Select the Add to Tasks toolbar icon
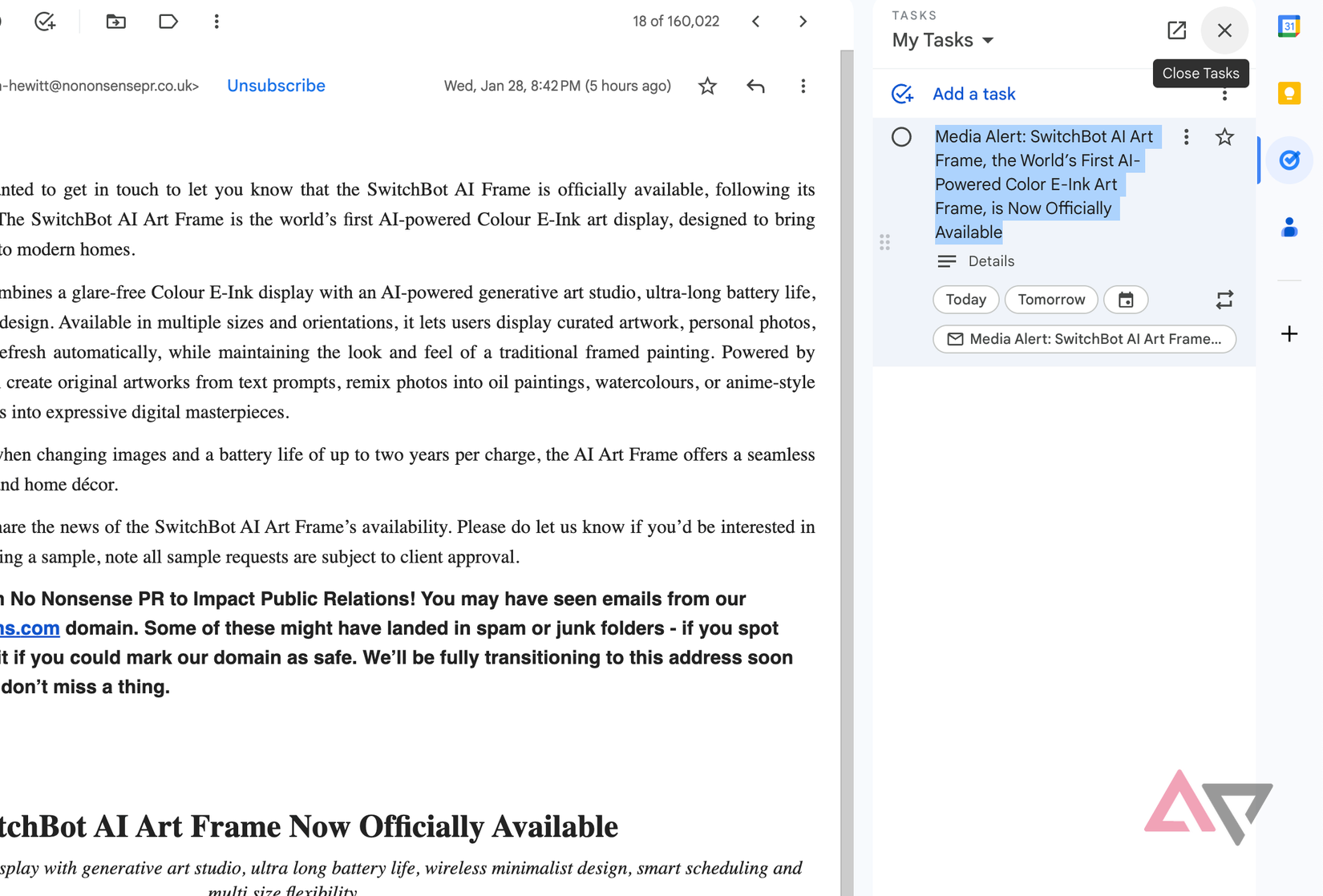Image resolution: width=1323 pixels, height=896 pixels. click(x=45, y=22)
